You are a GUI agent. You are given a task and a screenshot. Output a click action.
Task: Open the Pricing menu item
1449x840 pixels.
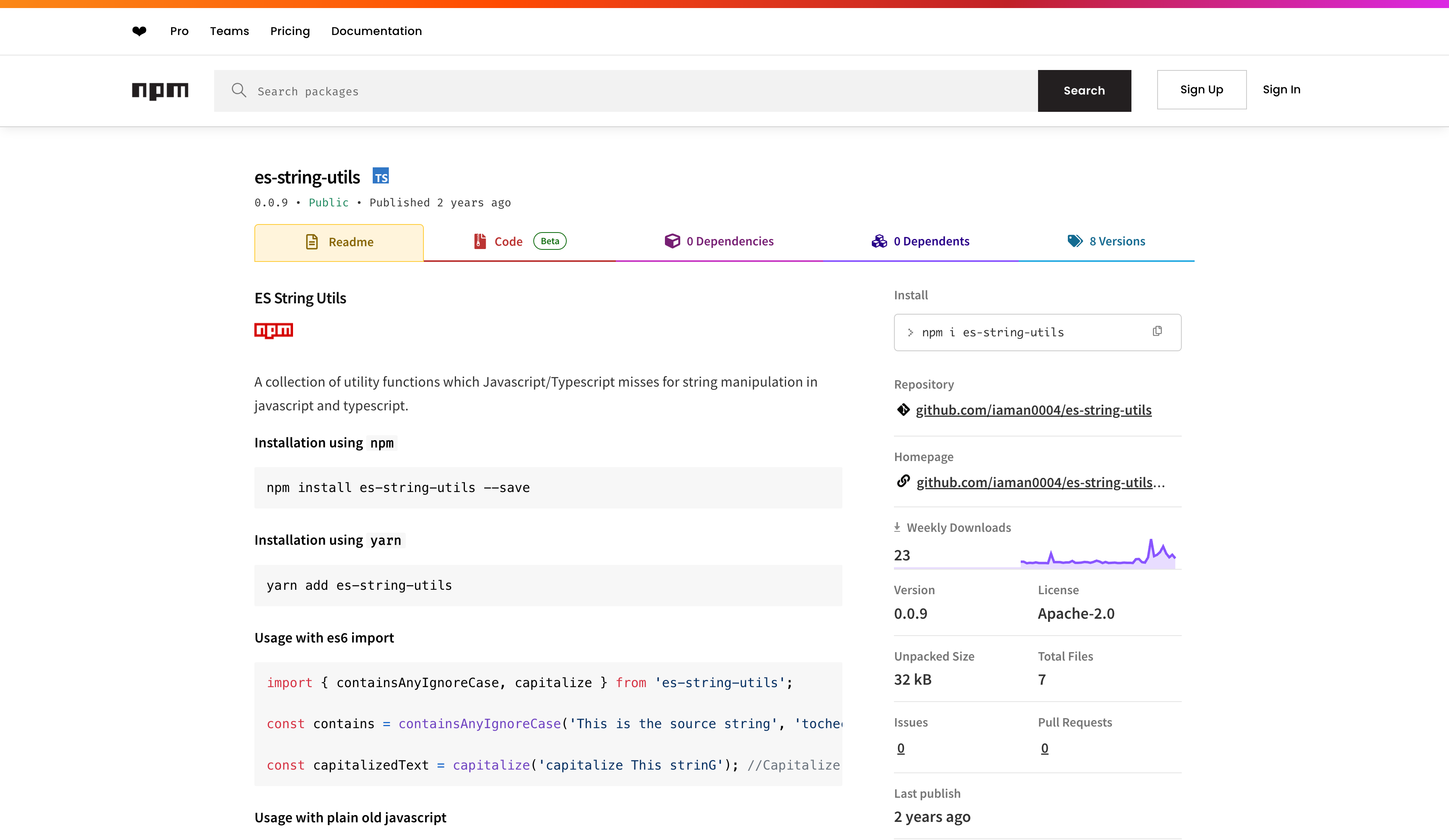[x=290, y=31]
